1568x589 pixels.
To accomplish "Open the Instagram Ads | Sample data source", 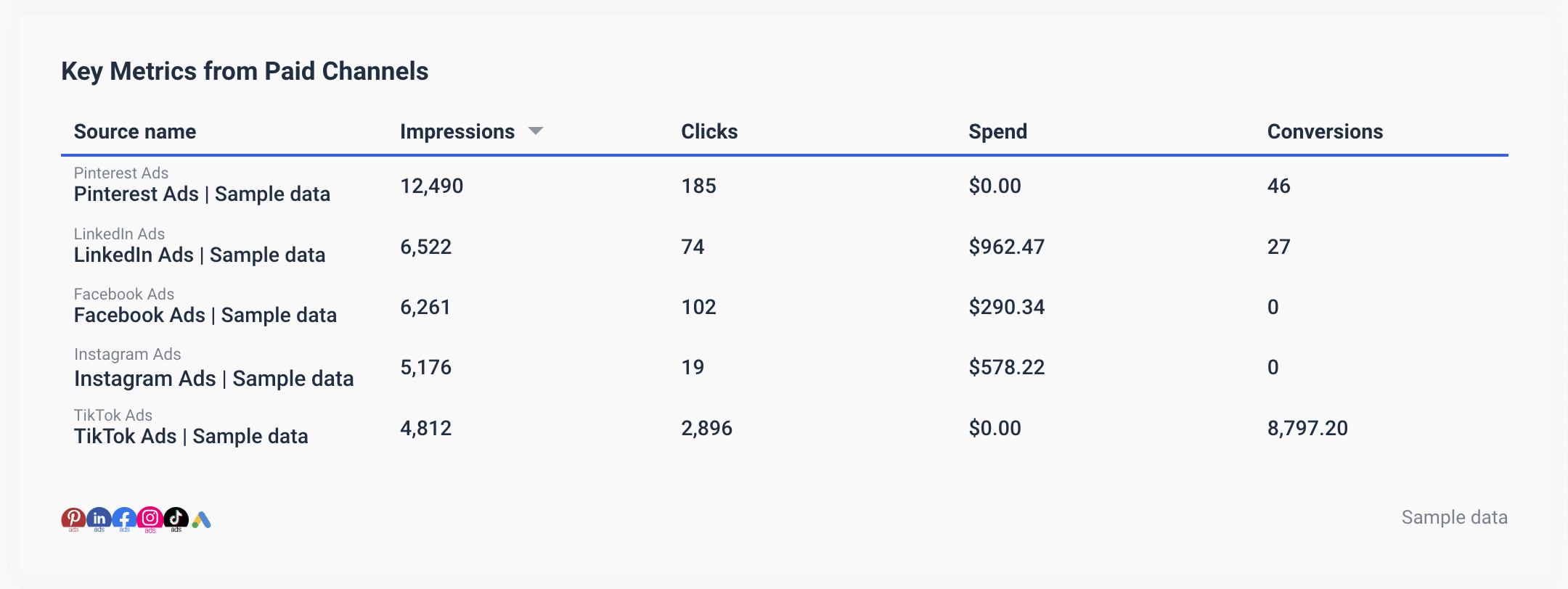I will pos(214,379).
